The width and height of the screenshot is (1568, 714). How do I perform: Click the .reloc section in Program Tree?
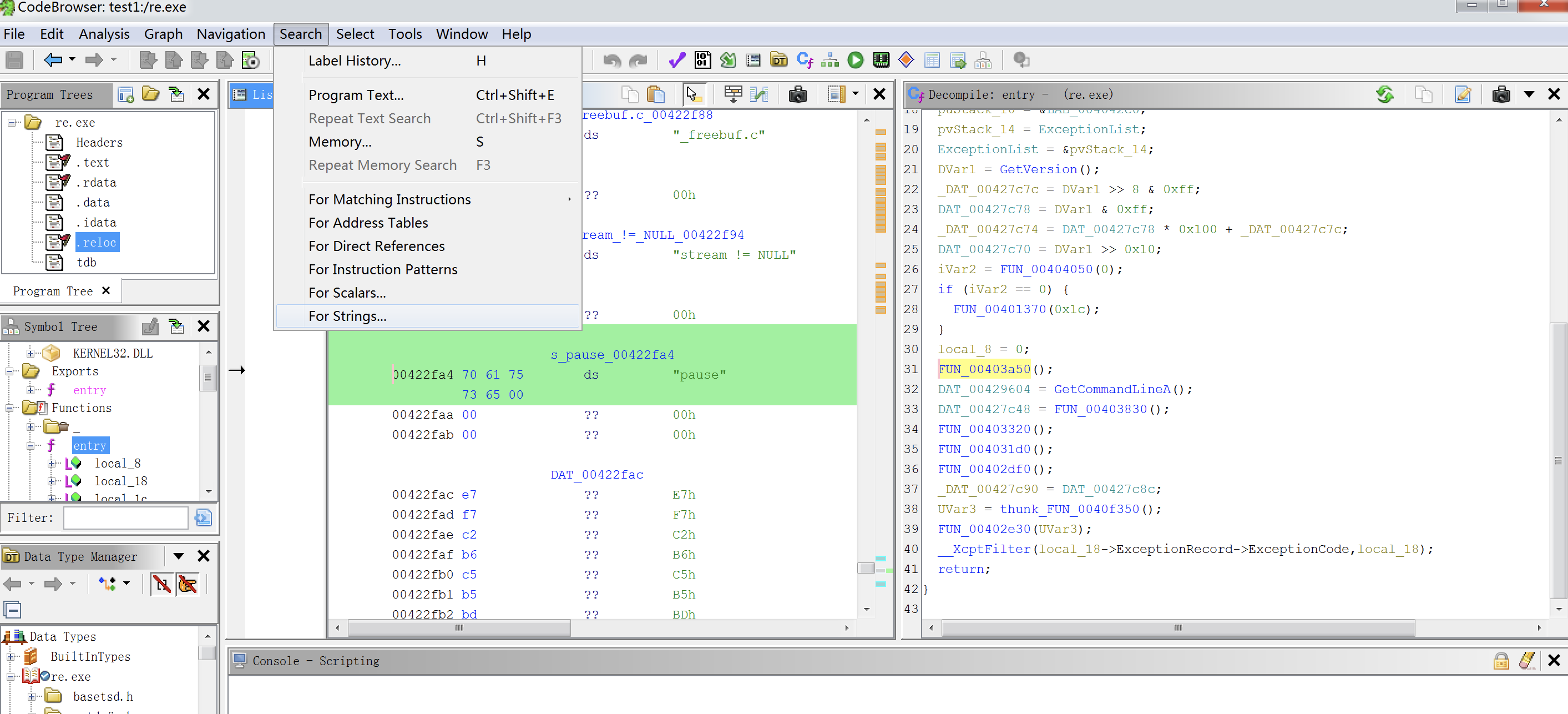pos(97,242)
